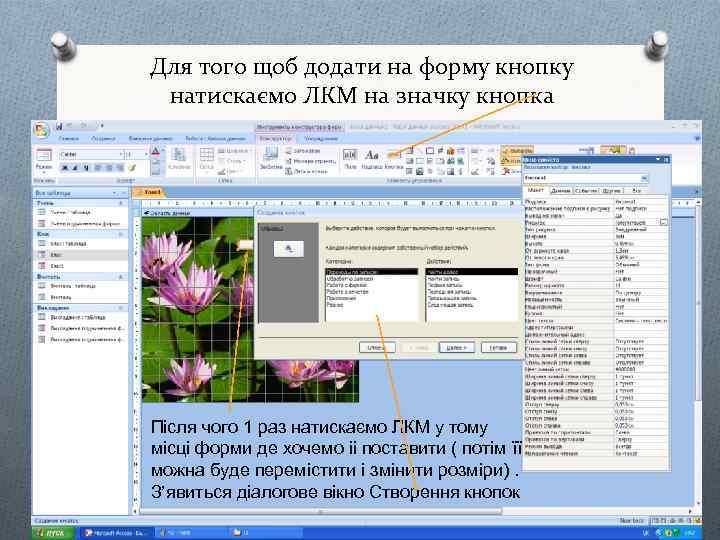Insert Дата и время control
The height and width of the screenshot is (540, 720).
307,171
